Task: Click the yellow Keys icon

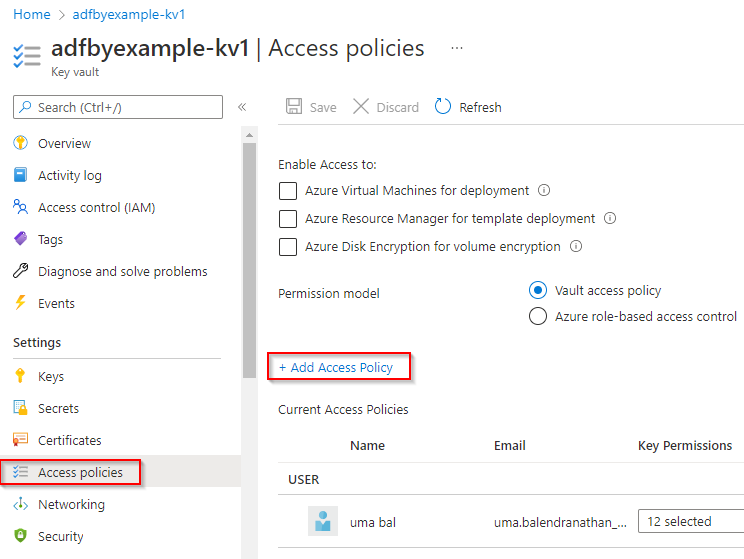Action: (20, 375)
